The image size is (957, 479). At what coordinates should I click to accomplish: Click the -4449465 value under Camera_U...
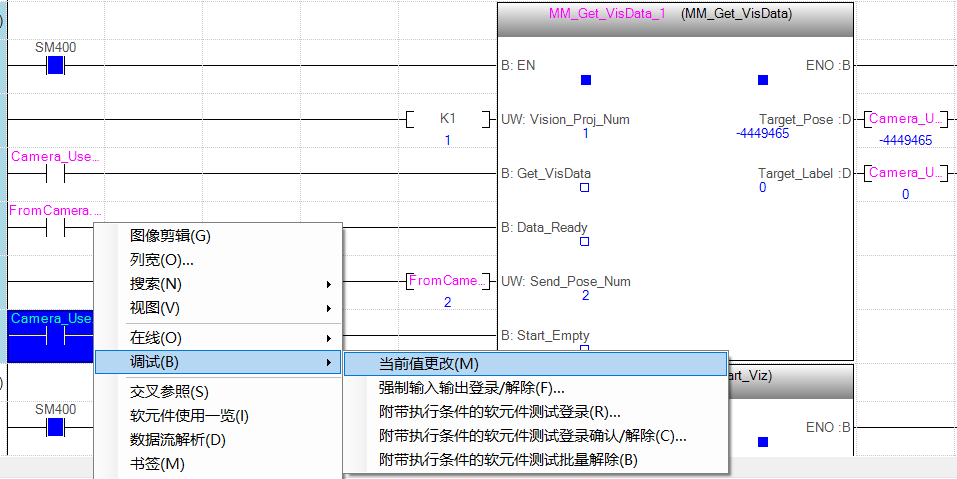tap(905, 140)
